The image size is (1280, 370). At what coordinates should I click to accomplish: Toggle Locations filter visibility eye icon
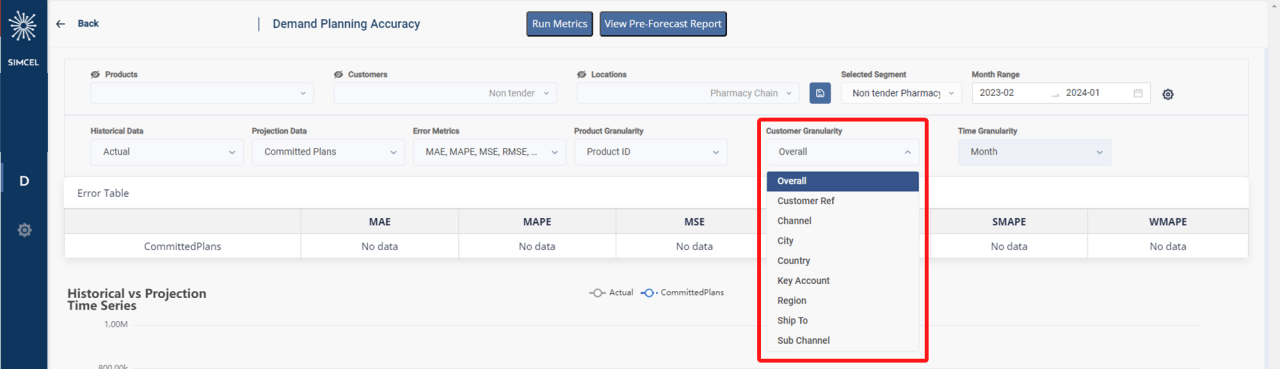[582, 75]
